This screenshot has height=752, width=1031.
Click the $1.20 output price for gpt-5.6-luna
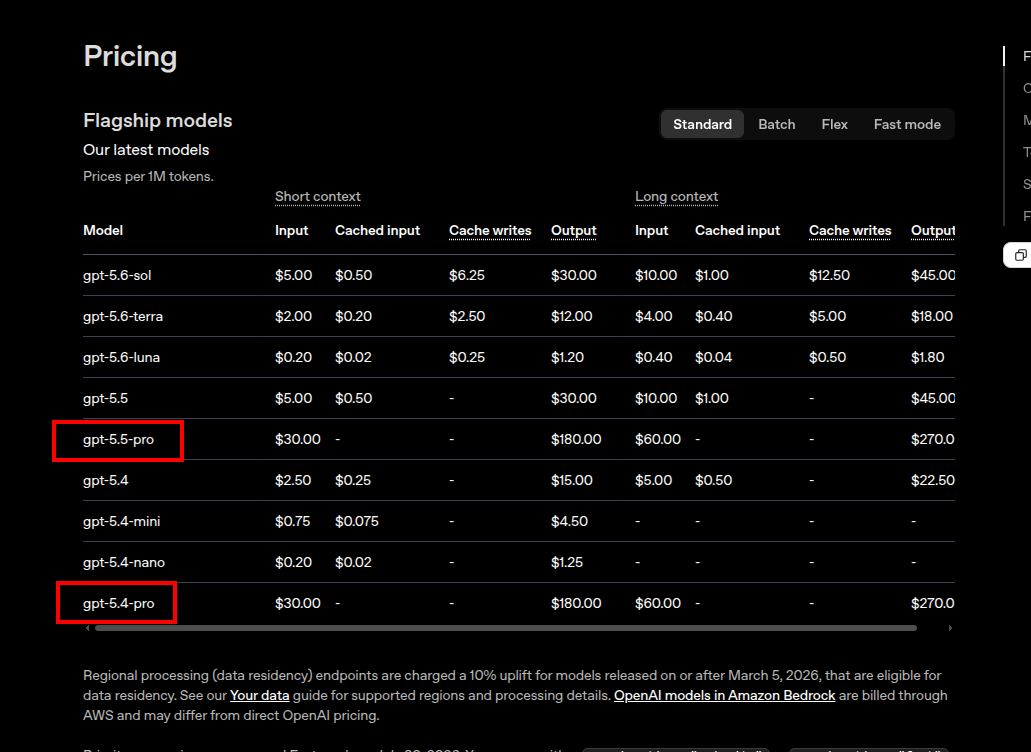(567, 358)
